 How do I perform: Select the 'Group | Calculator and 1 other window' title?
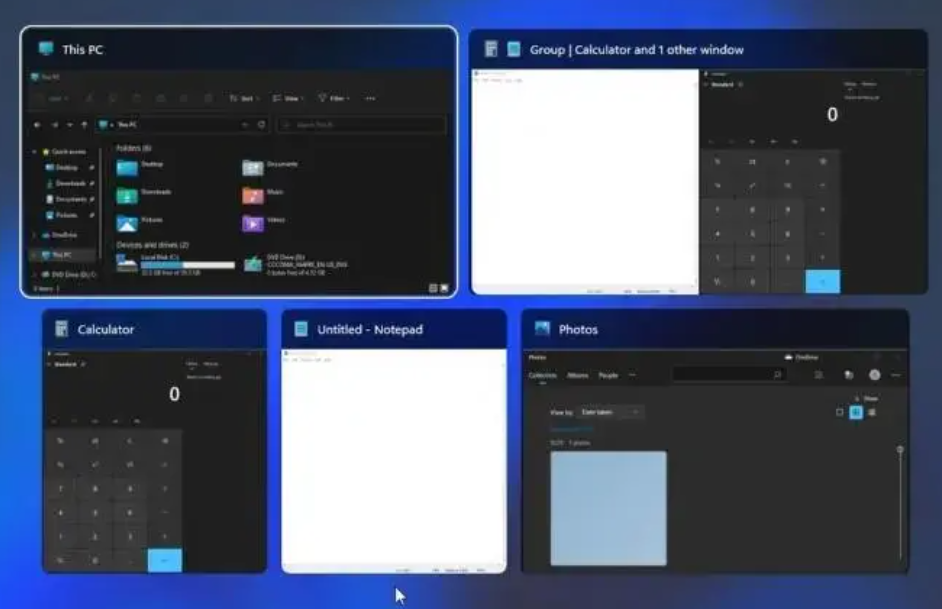click(x=636, y=49)
